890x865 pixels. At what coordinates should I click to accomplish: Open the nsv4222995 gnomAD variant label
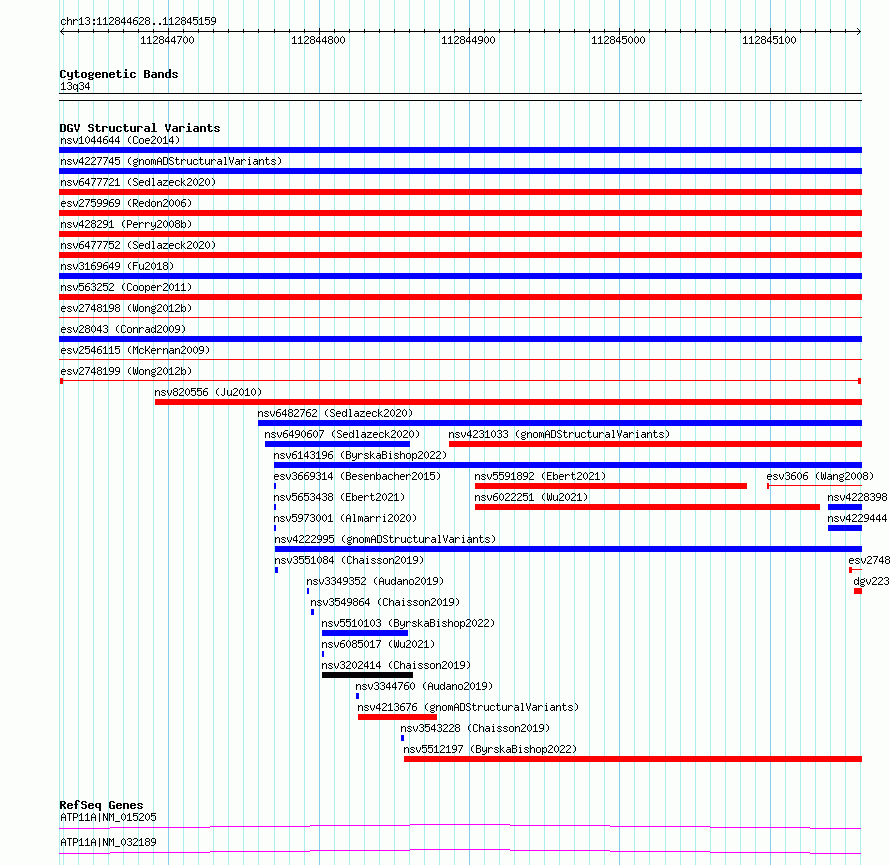click(x=385, y=539)
